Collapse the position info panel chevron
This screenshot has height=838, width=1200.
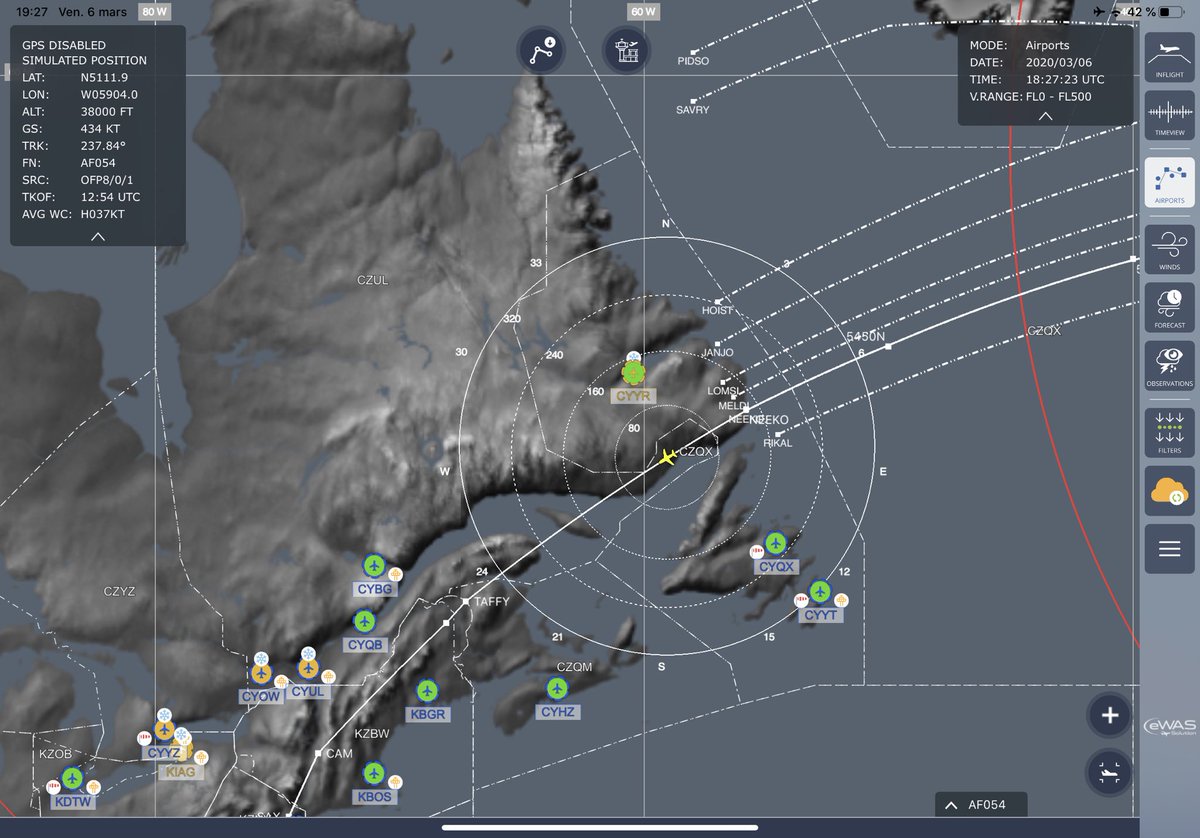pos(97,237)
